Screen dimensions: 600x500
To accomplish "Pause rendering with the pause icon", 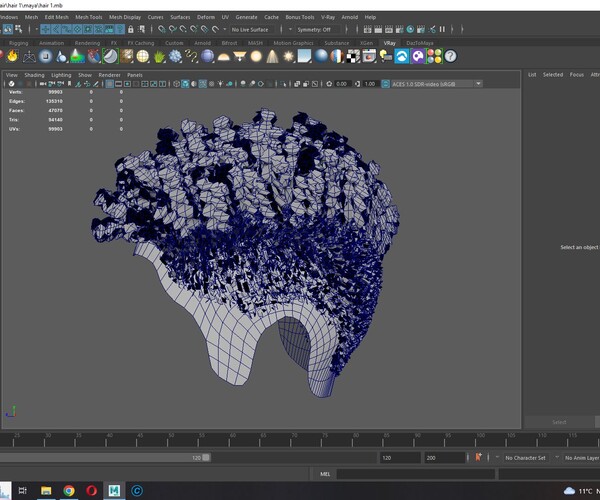I will click(x=442, y=29).
